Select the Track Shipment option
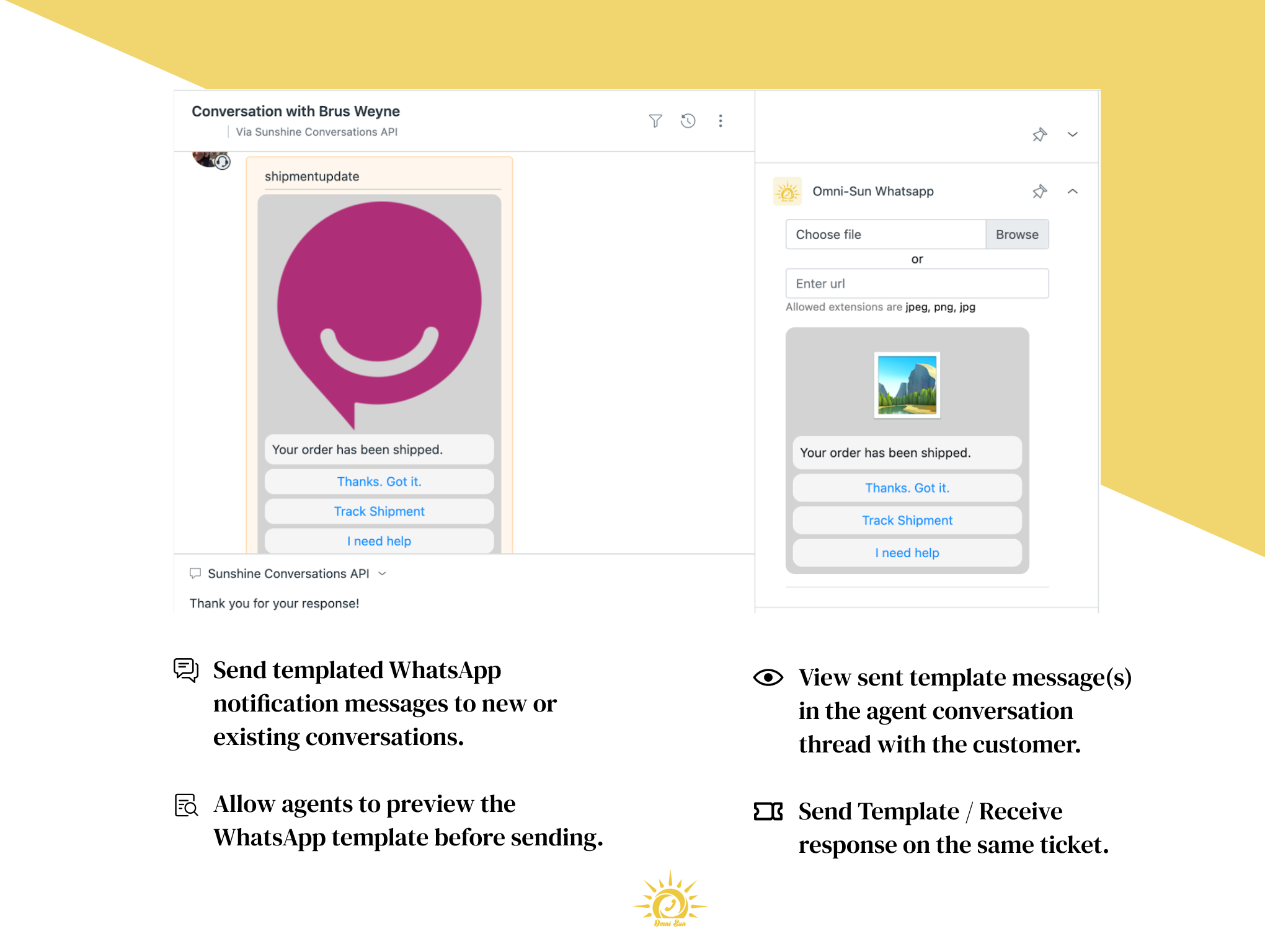Viewport: 1265px width, 952px height. pyautogui.click(x=379, y=511)
